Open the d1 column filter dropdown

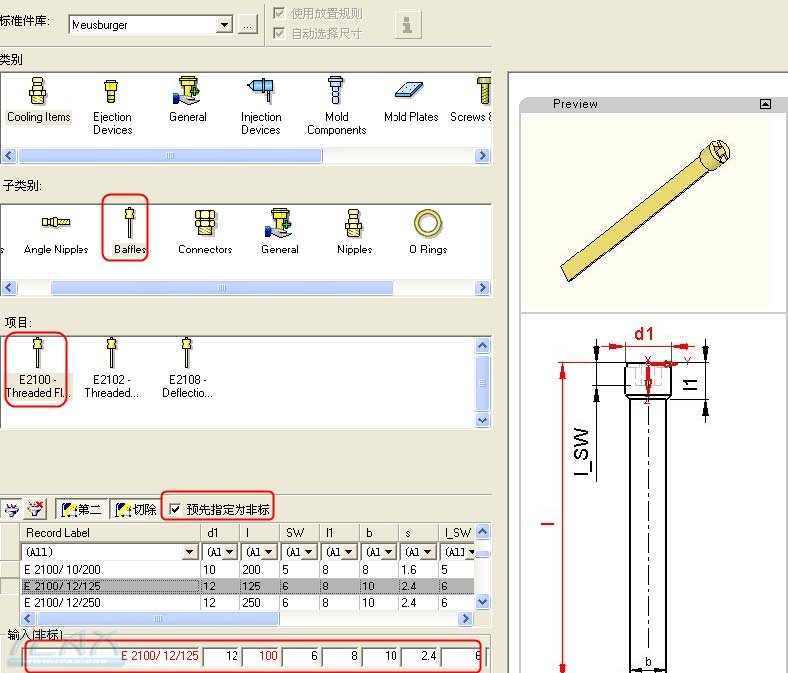pyautogui.click(x=228, y=552)
